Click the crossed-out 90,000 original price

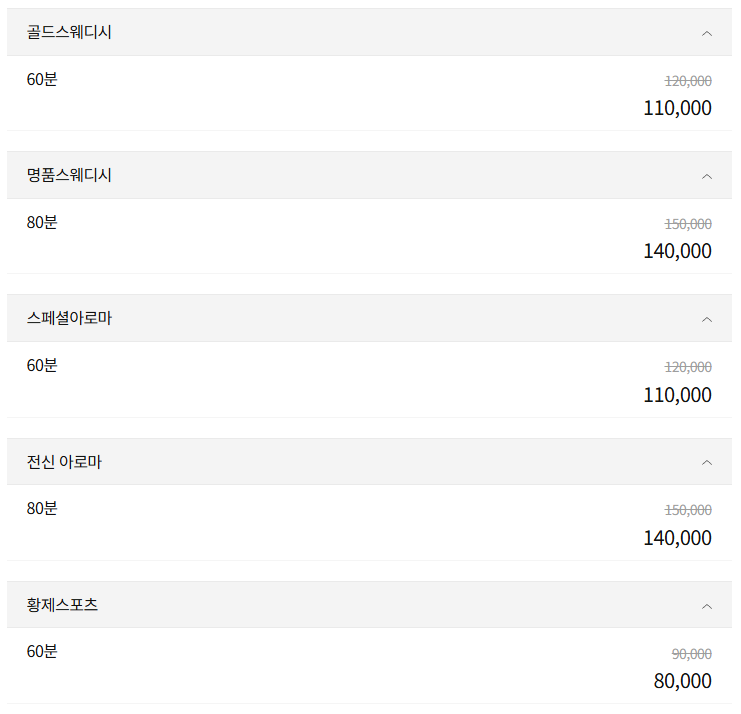click(x=691, y=654)
